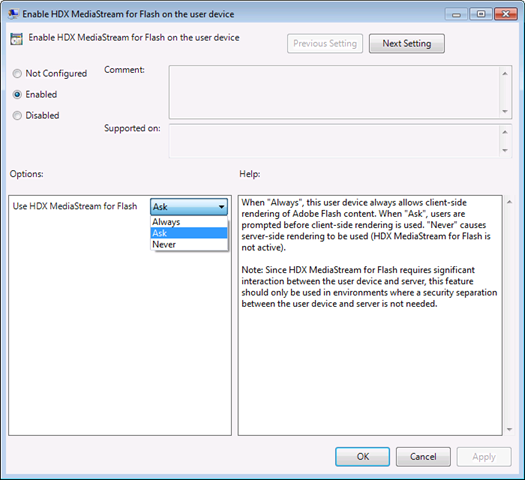Image resolution: width=525 pixels, height=480 pixels.
Task: Click the title bar application icon
Action: coord(13,14)
